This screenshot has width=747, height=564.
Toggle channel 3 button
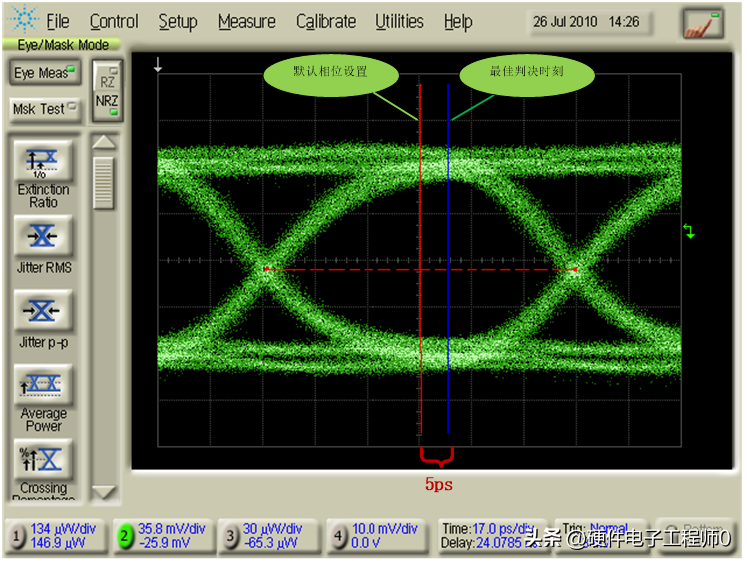pyautogui.click(x=230, y=536)
